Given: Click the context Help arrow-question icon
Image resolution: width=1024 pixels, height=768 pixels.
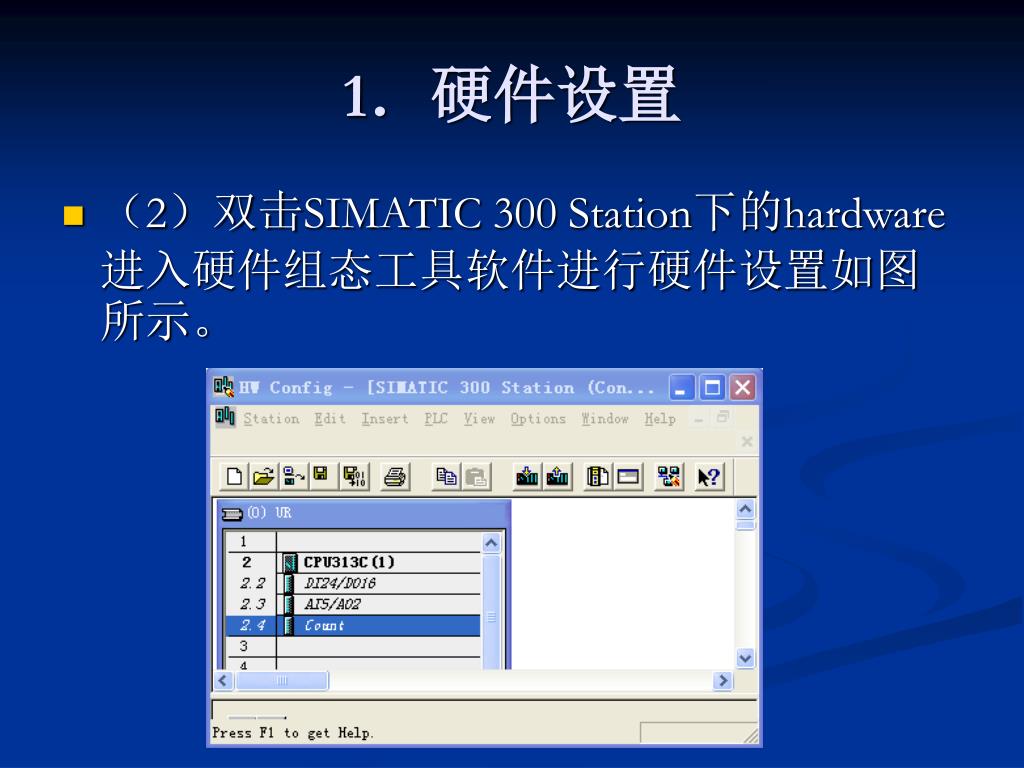Looking at the screenshot, I should [709, 476].
